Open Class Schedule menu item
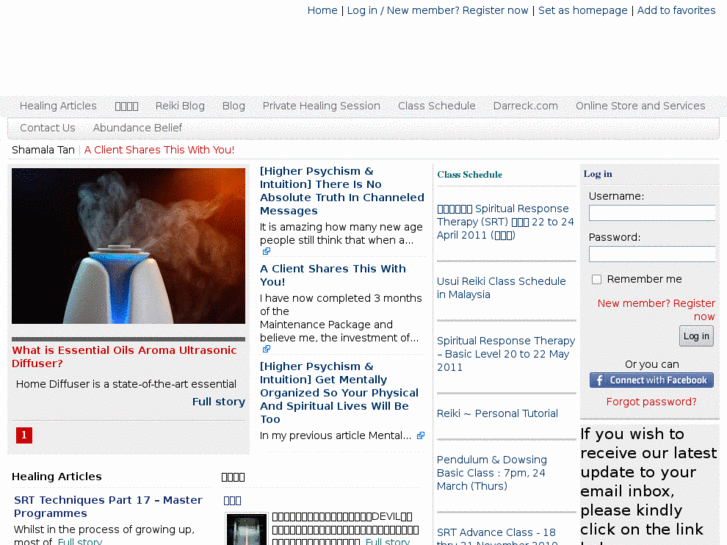Screen dimensions: 727x545 (437, 106)
